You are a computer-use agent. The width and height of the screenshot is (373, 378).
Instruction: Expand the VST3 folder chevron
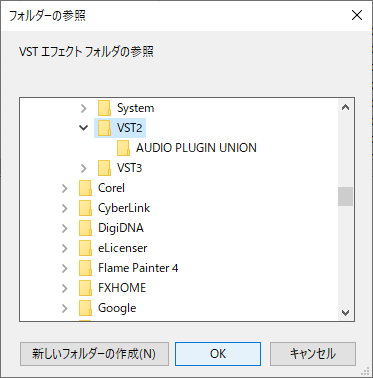click(84, 168)
